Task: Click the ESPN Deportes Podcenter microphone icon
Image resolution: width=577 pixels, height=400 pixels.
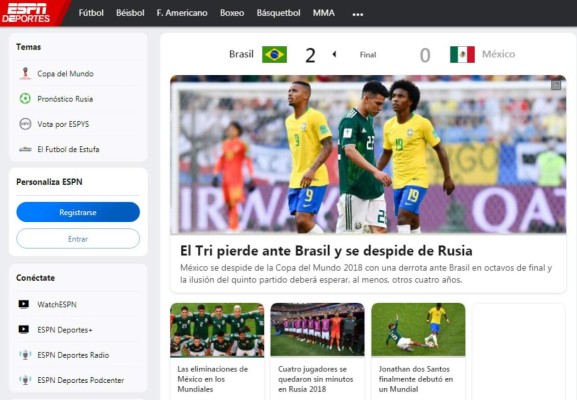Action: coord(25,380)
